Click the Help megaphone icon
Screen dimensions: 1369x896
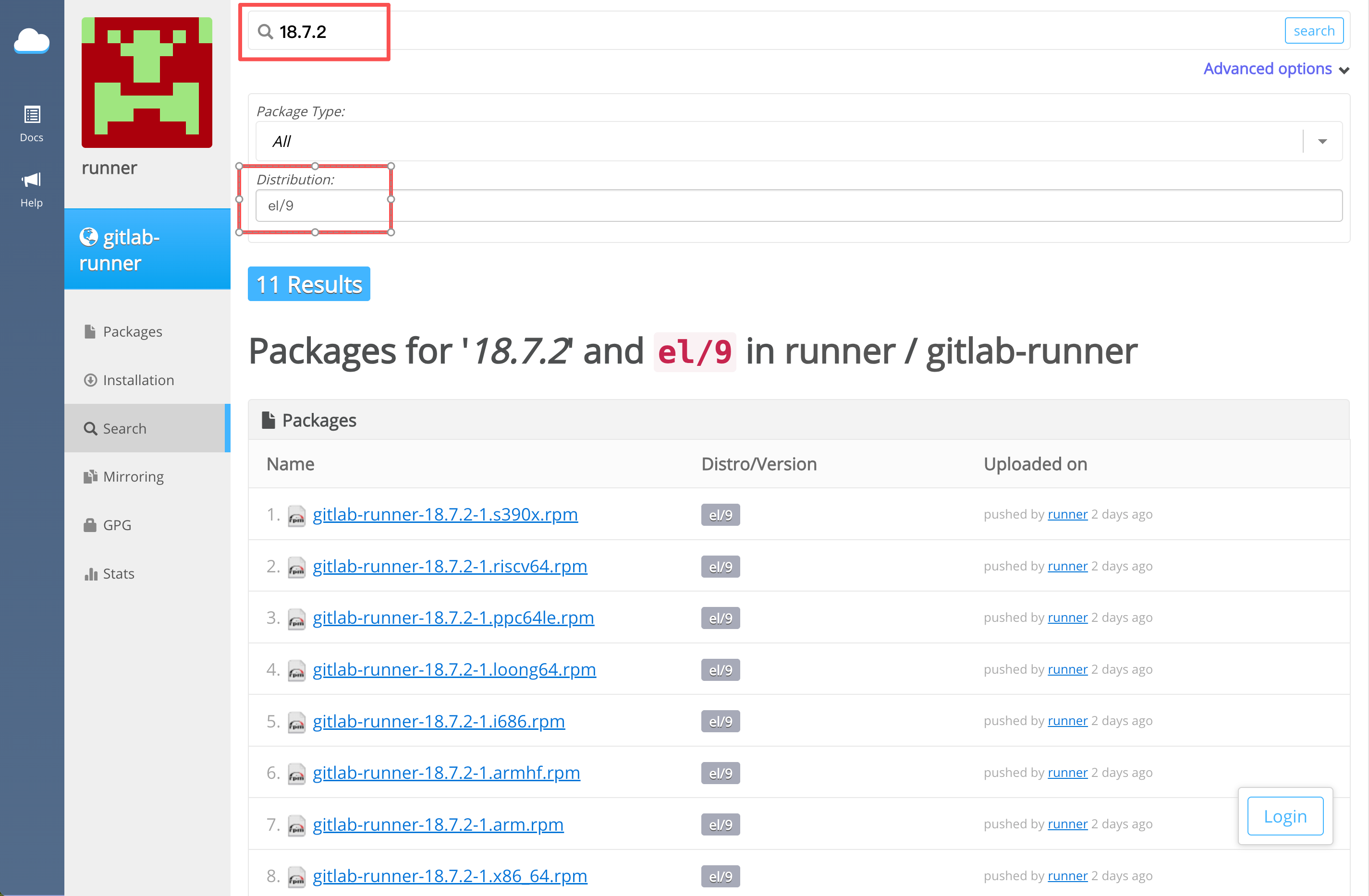[x=32, y=180]
